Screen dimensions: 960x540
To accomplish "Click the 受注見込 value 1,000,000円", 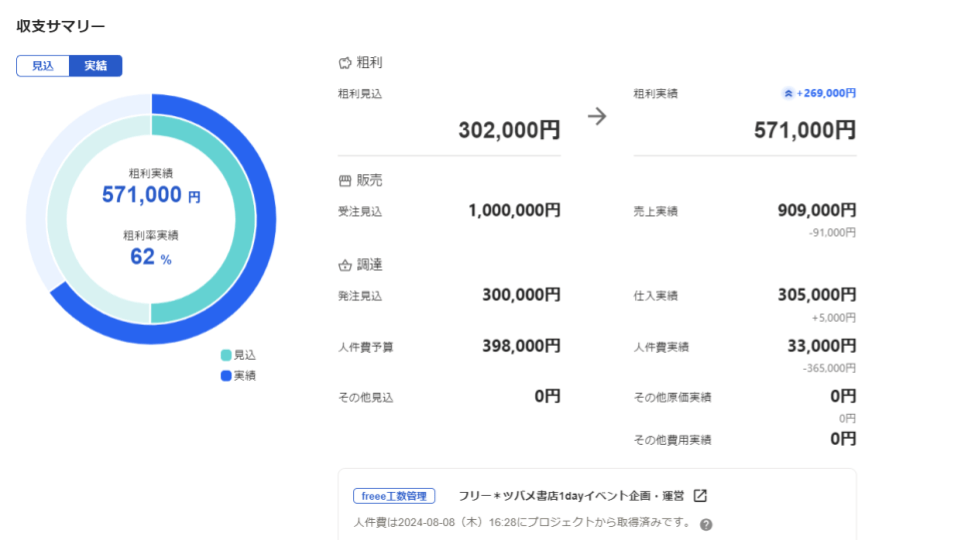I will coord(514,211).
